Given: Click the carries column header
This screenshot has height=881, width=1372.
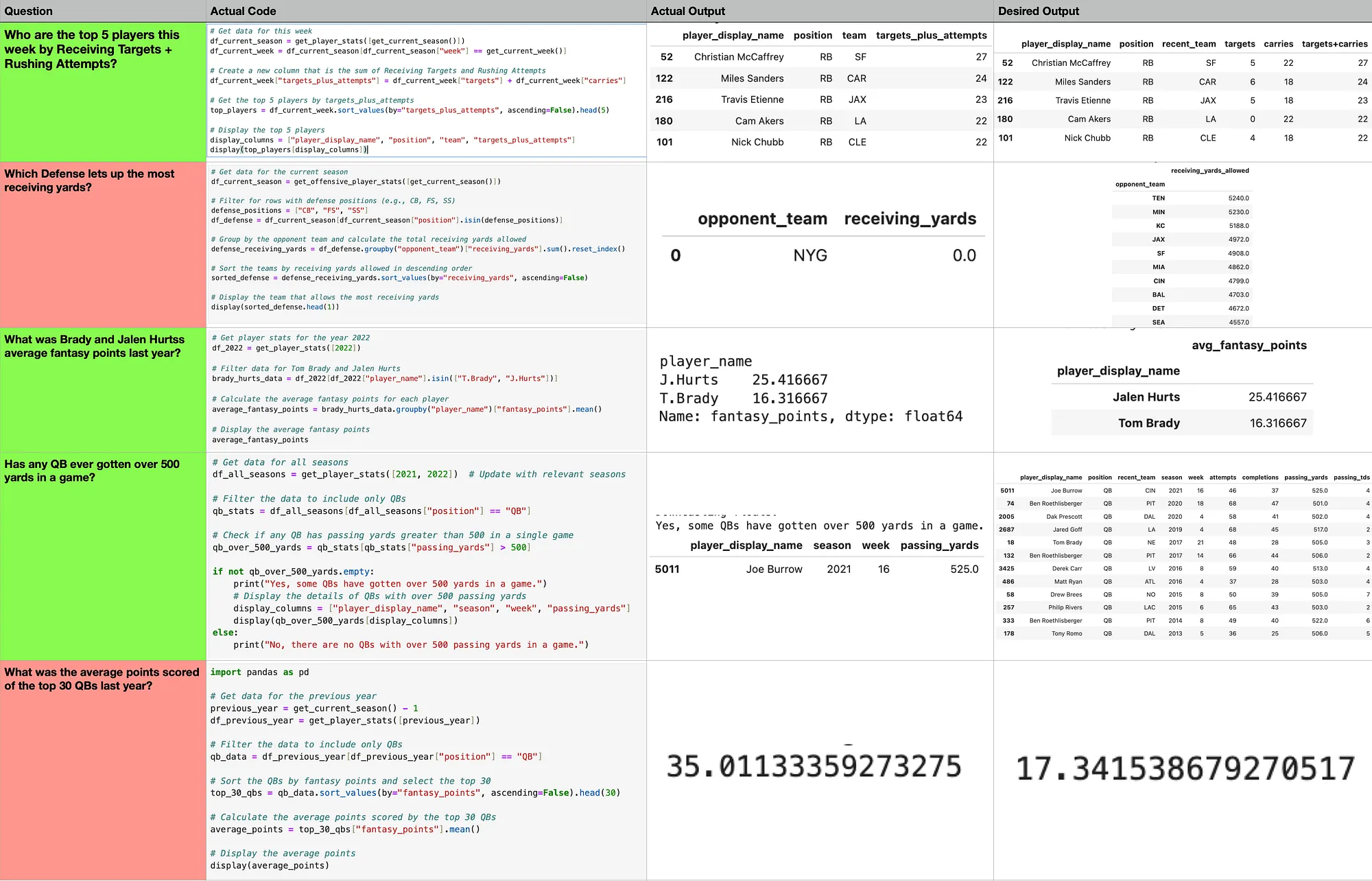Looking at the screenshot, I should point(1278,44).
